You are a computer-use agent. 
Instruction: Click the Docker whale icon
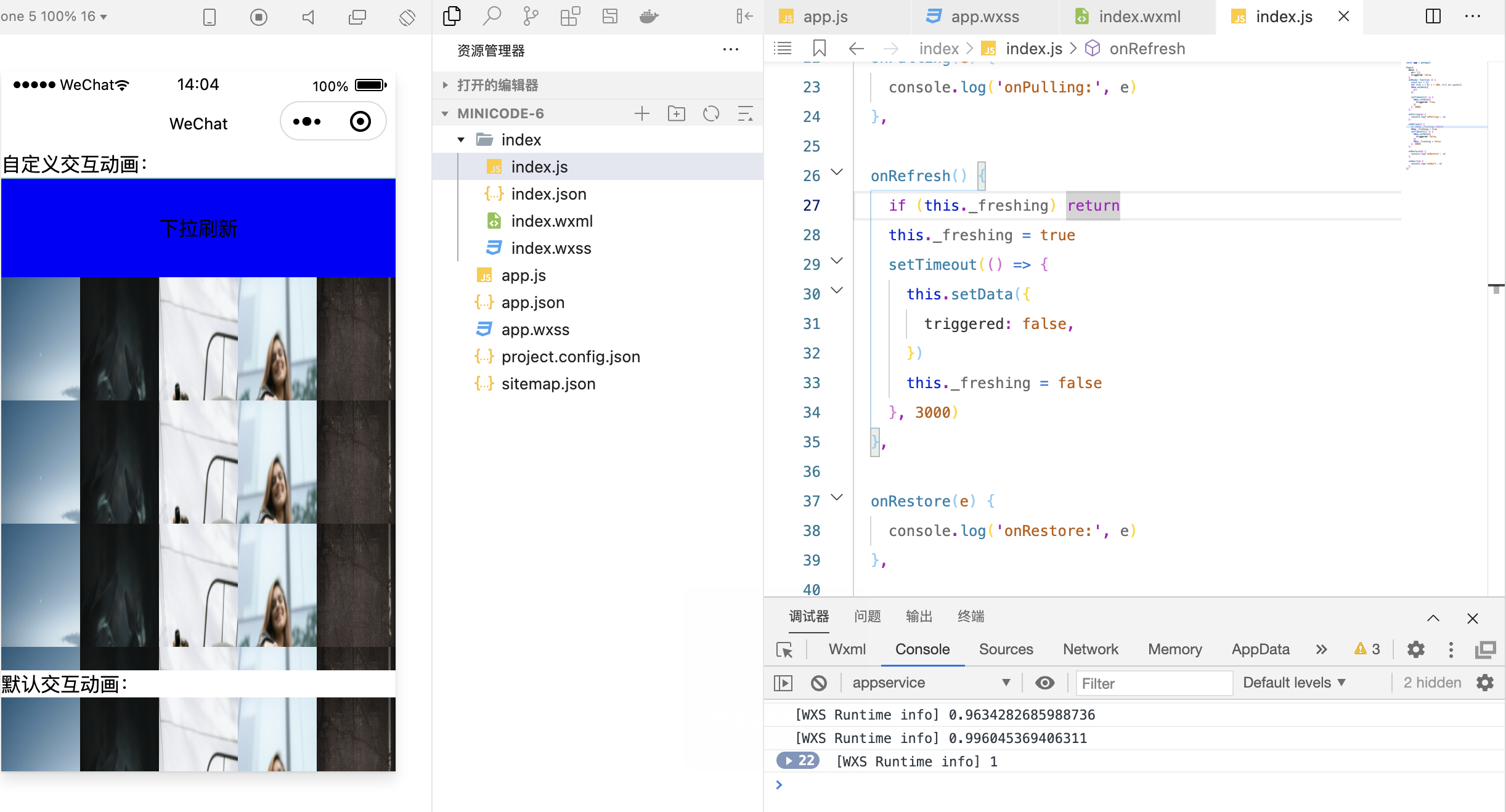tap(649, 16)
